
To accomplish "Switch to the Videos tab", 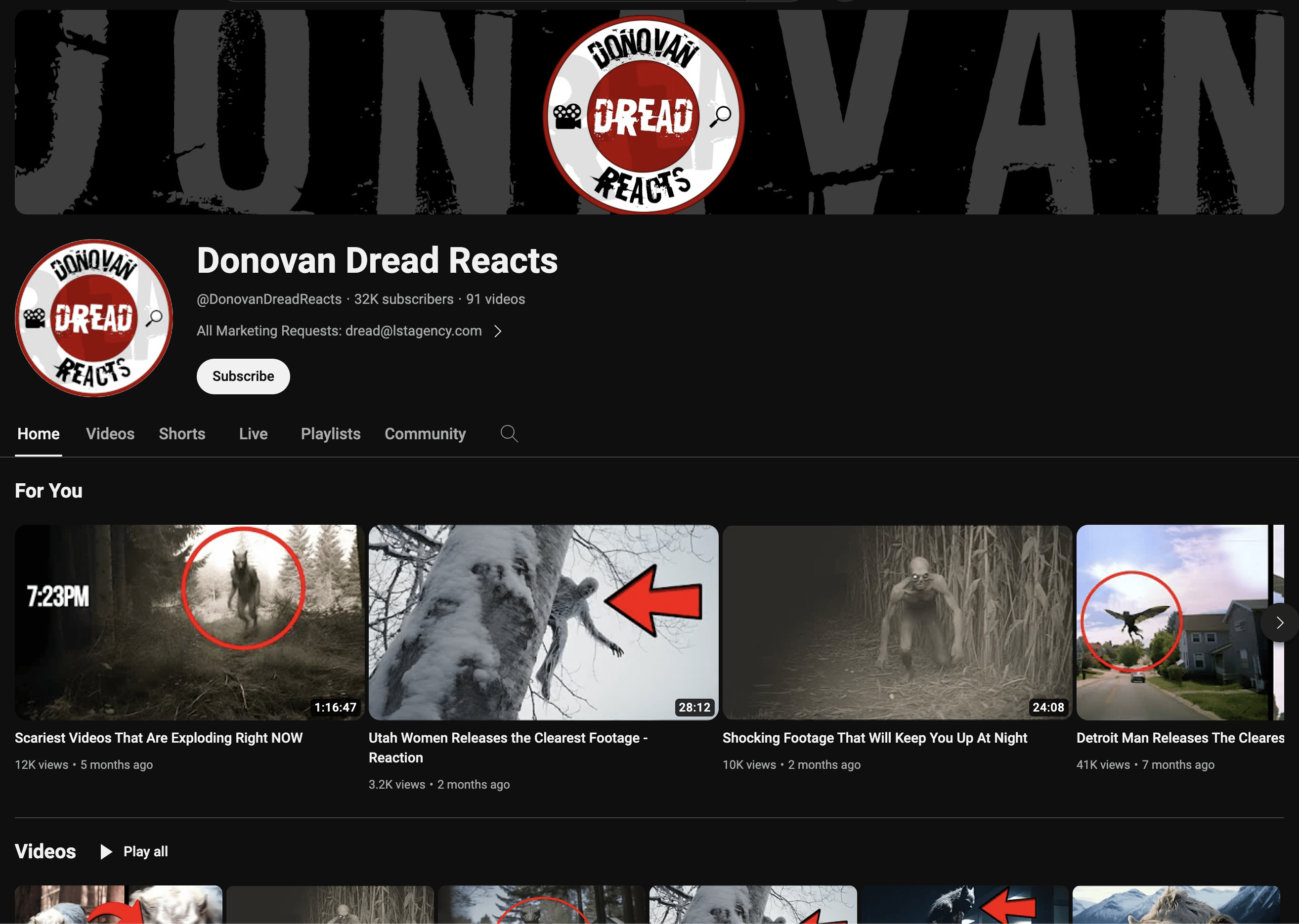I will pos(110,433).
